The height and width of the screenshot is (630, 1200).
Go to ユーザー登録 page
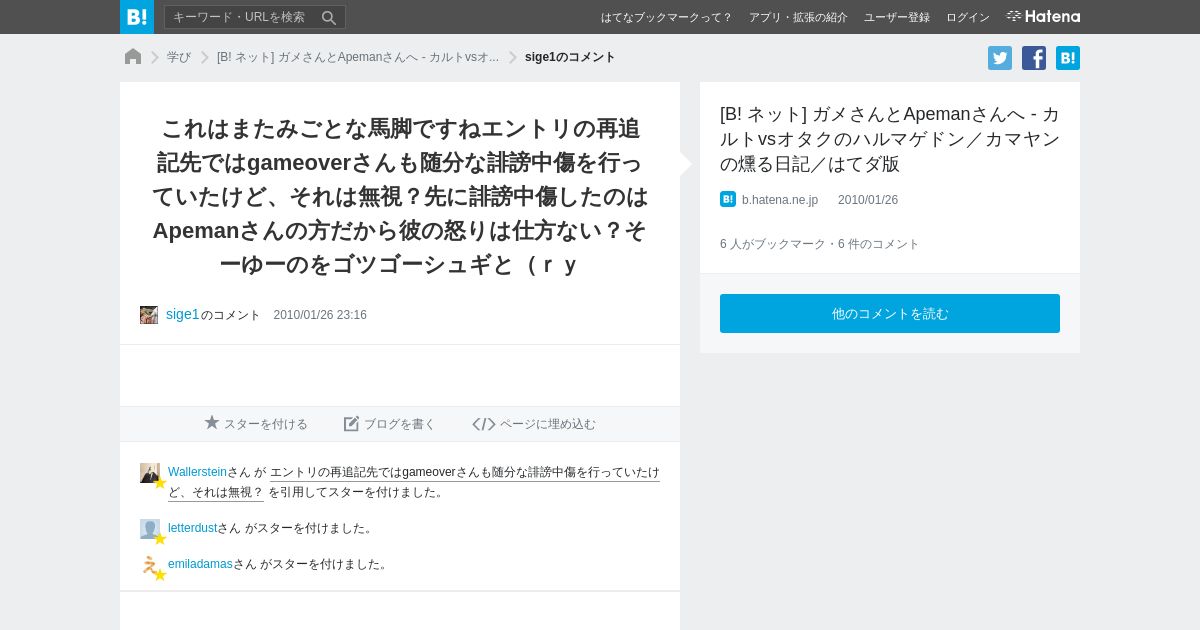point(897,17)
